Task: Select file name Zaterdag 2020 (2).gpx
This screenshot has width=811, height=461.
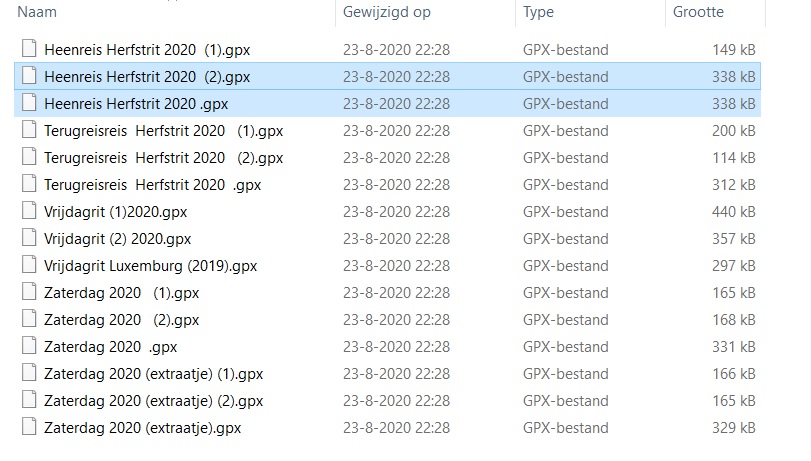Action: pyautogui.click(x=122, y=320)
